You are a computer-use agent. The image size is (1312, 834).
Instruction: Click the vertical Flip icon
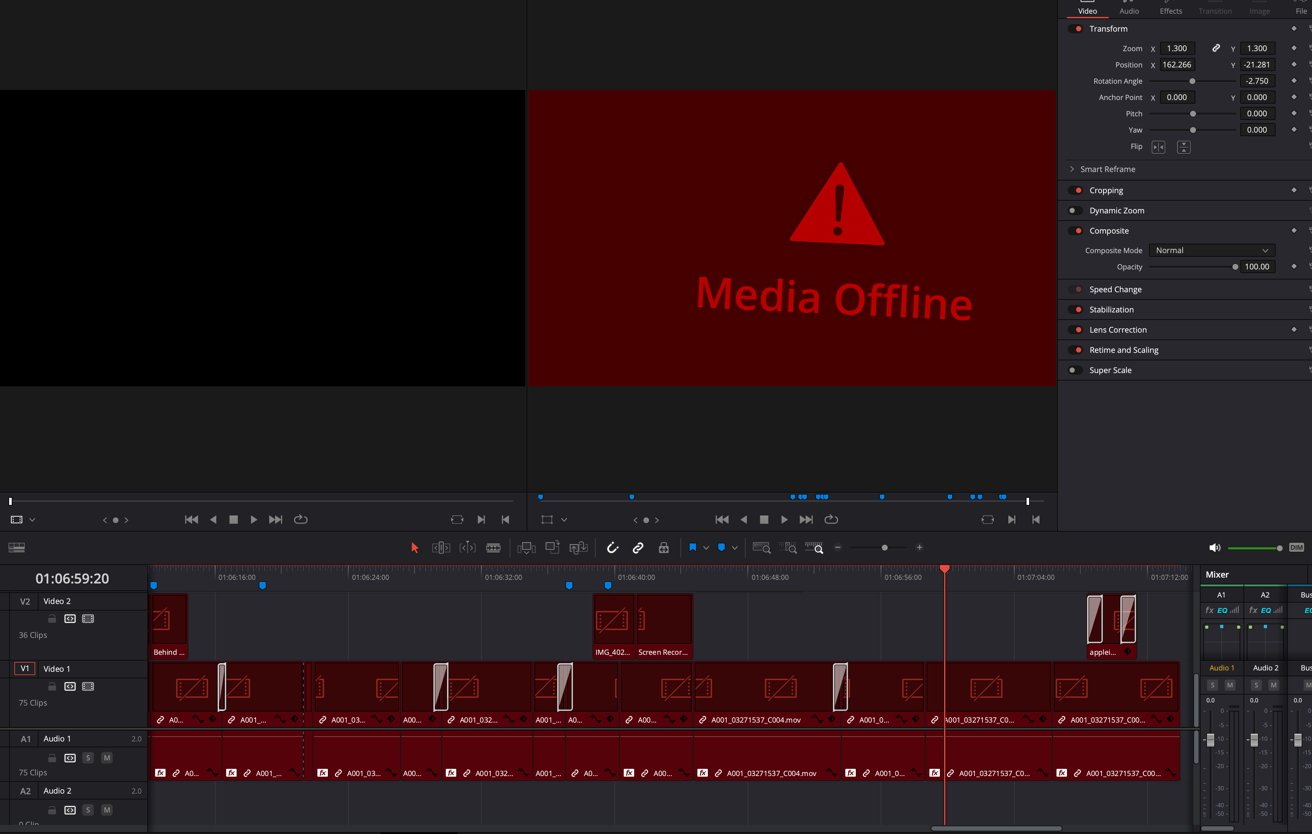coord(1183,147)
